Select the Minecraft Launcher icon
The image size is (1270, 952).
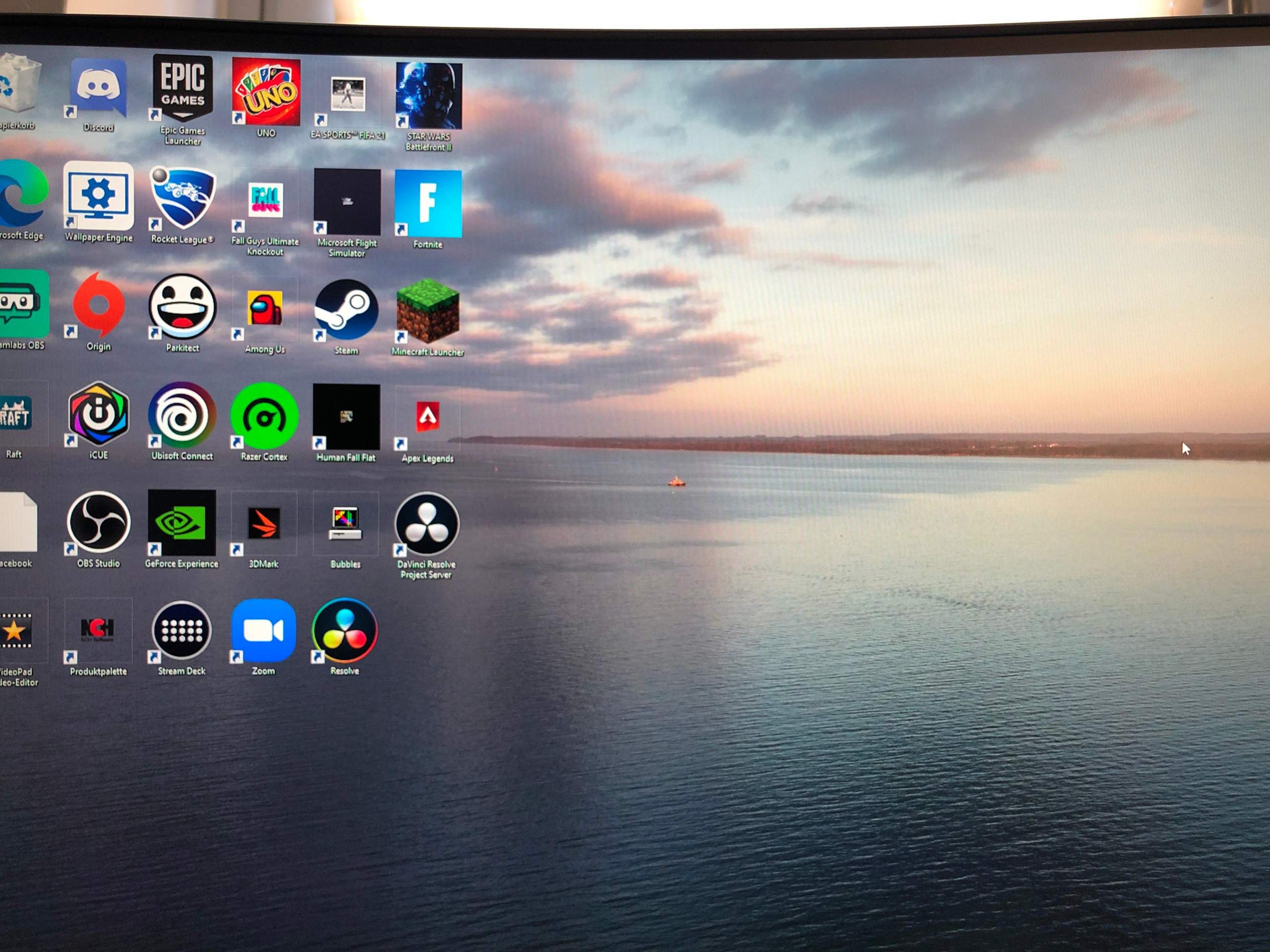coord(428,311)
